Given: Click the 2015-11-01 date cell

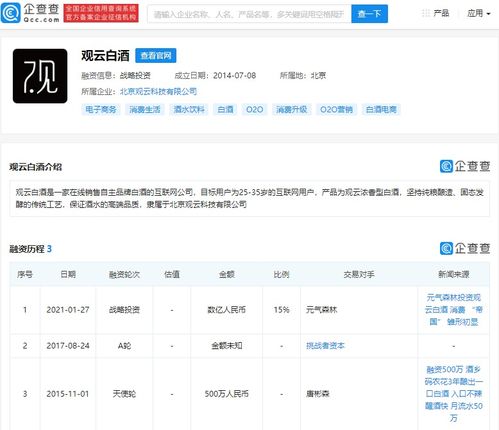Looking at the screenshot, I should tap(68, 394).
